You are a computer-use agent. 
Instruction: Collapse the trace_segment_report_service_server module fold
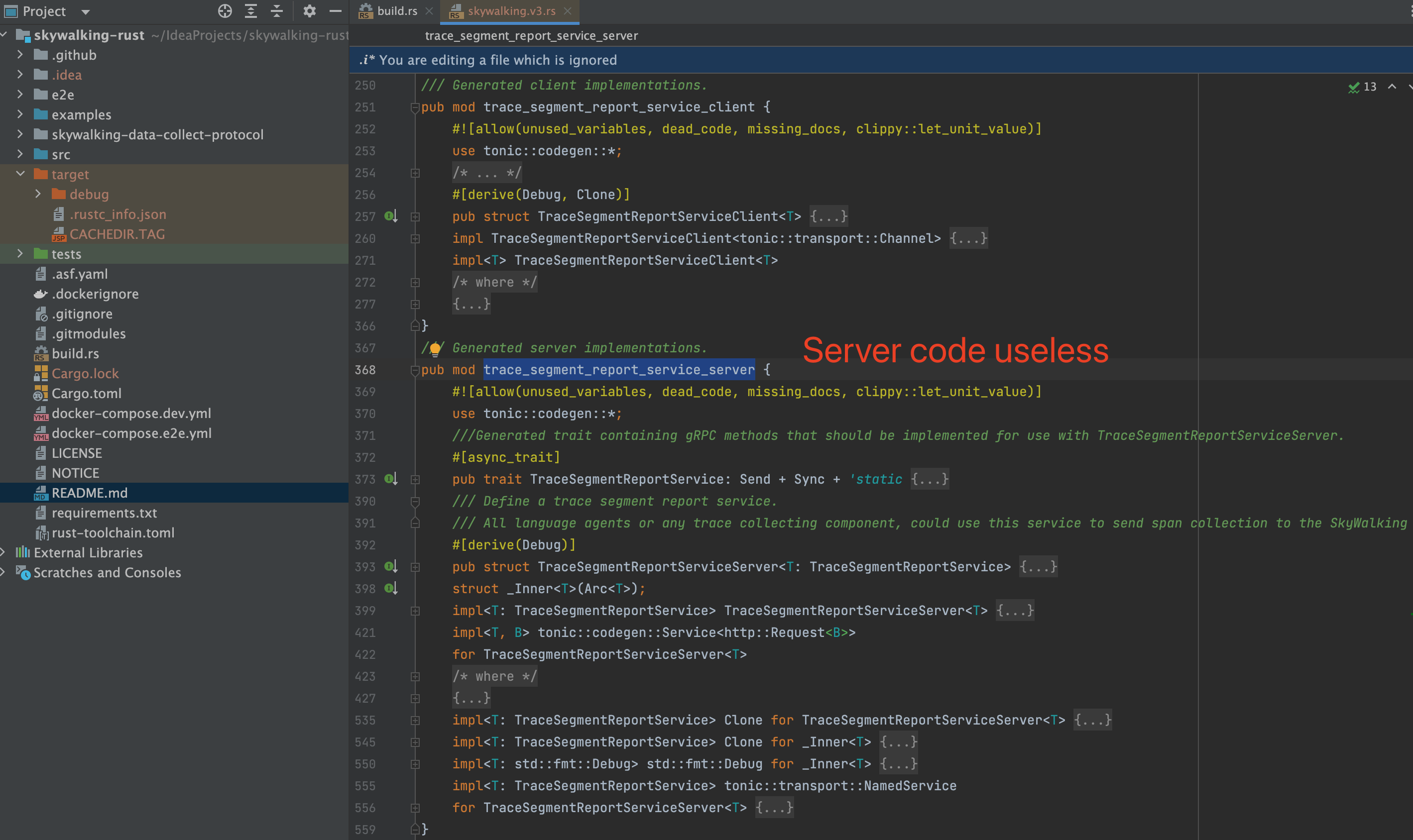[415, 370]
